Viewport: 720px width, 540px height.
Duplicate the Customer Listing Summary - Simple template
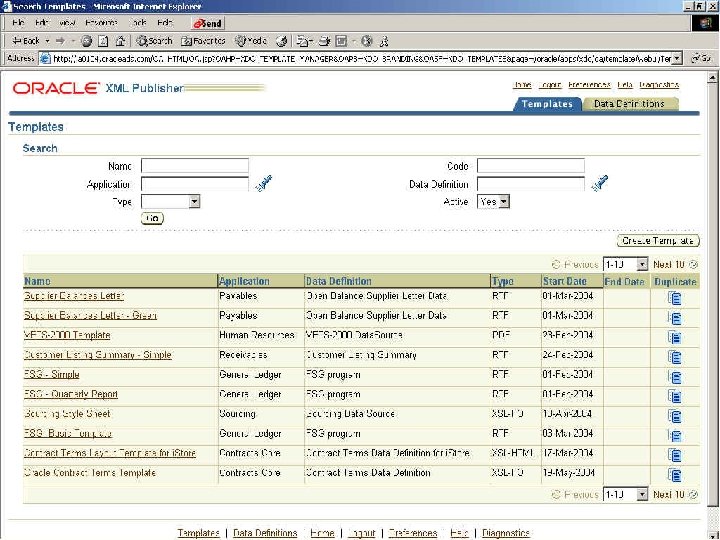coord(675,357)
